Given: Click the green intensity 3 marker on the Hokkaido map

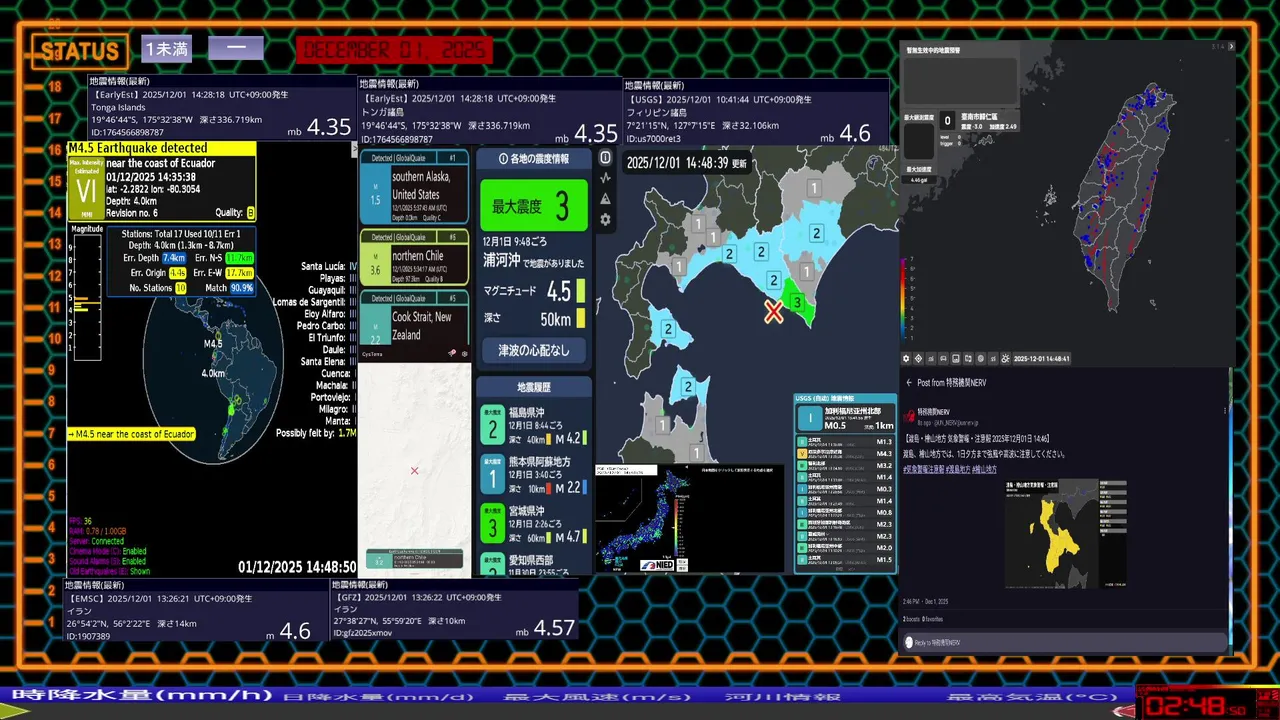Looking at the screenshot, I should (797, 301).
